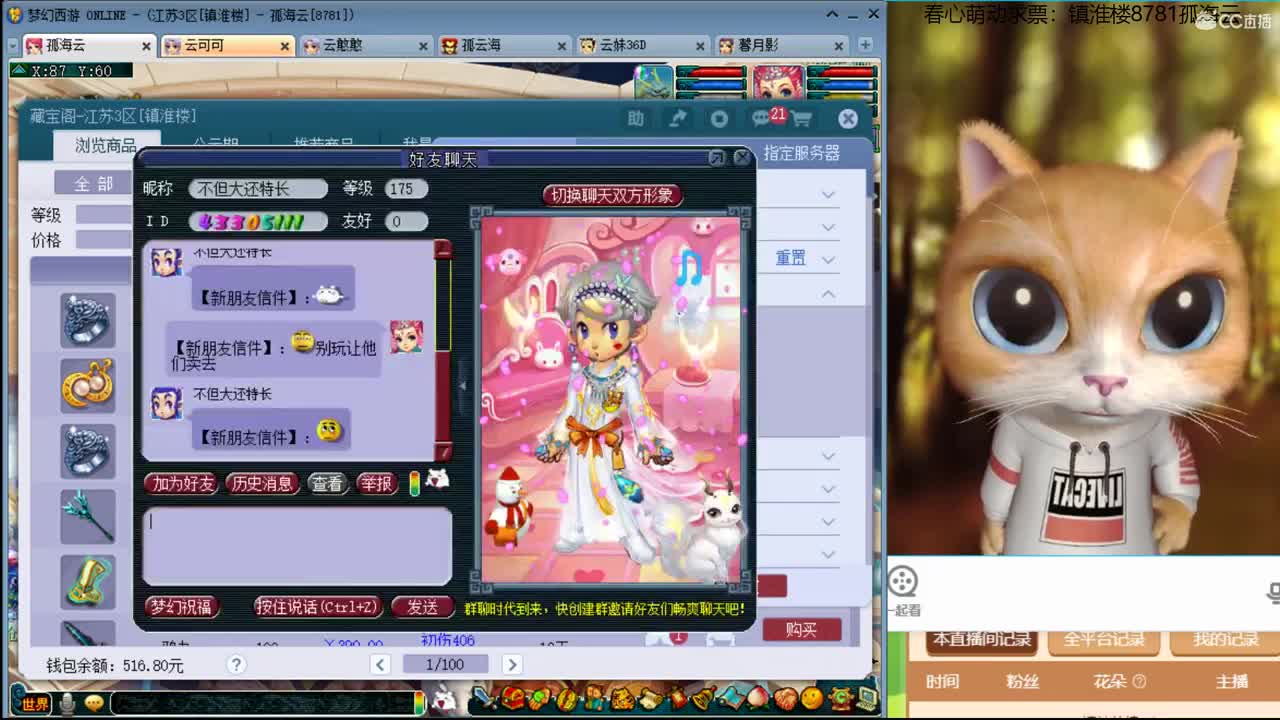1280x720 pixels.
Task: Focus the chat message input box
Action: click(x=297, y=546)
